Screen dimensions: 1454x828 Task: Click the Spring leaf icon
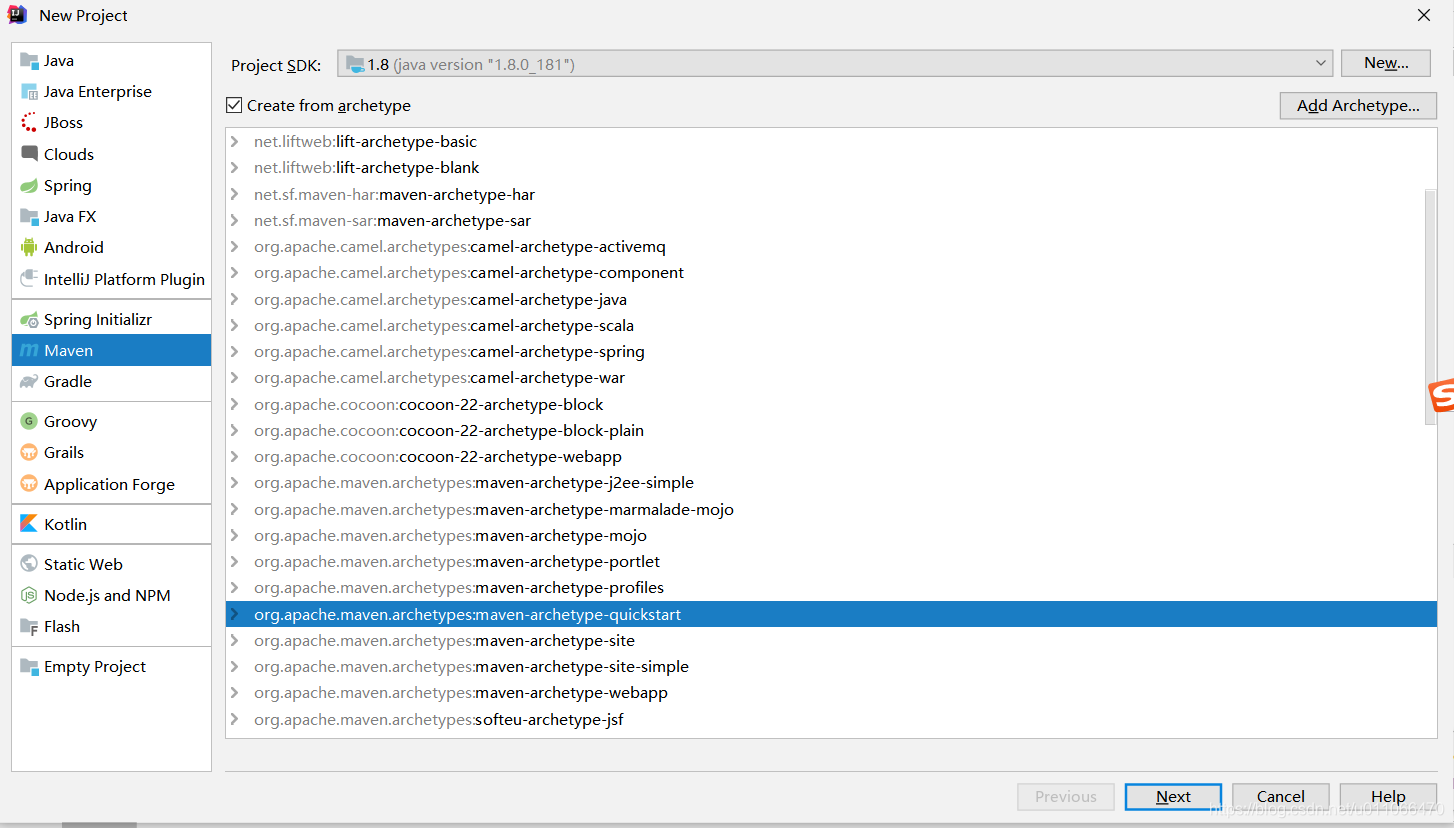(29, 186)
